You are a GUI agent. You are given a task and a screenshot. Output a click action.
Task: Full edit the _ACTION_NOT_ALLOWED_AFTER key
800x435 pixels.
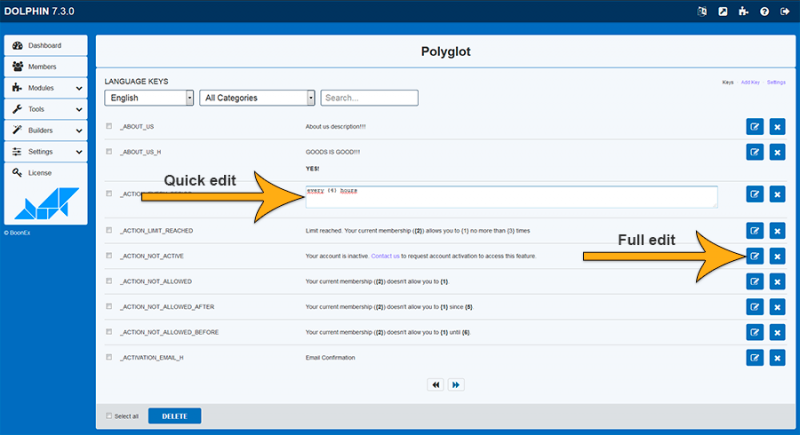pos(755,307)
